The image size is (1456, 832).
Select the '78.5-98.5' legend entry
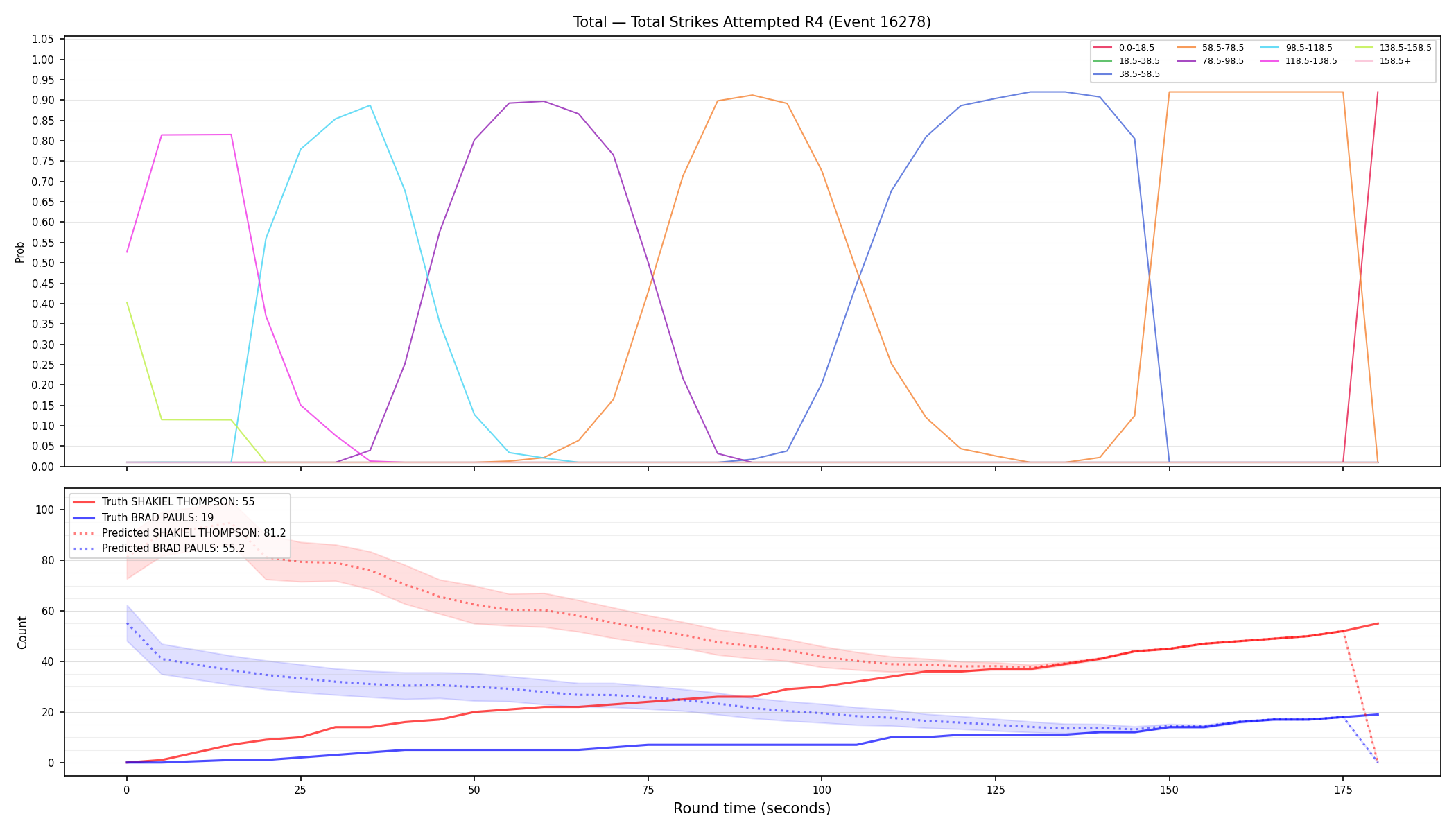[x=1211, y=61]
